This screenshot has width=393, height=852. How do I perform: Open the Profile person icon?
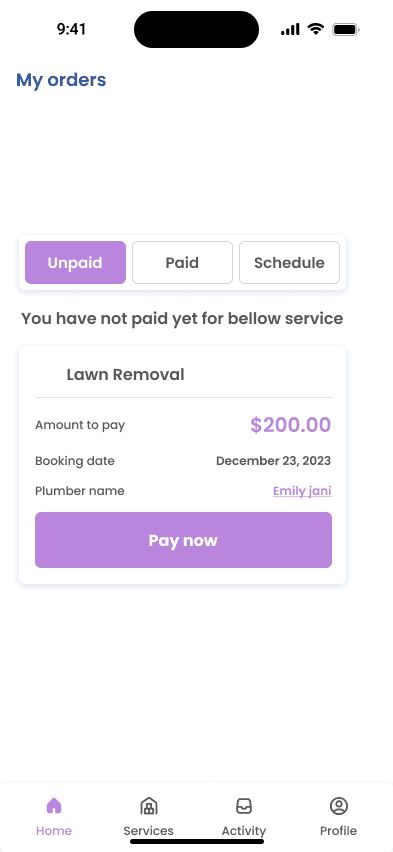tap(339, 806)
